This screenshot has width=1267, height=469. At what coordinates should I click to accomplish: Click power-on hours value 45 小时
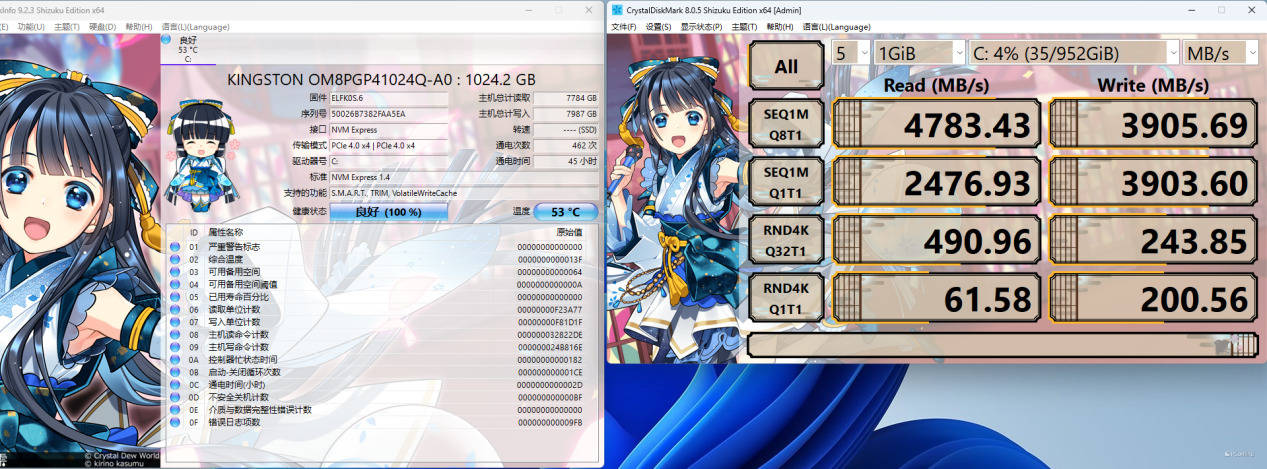pos(566,161)
